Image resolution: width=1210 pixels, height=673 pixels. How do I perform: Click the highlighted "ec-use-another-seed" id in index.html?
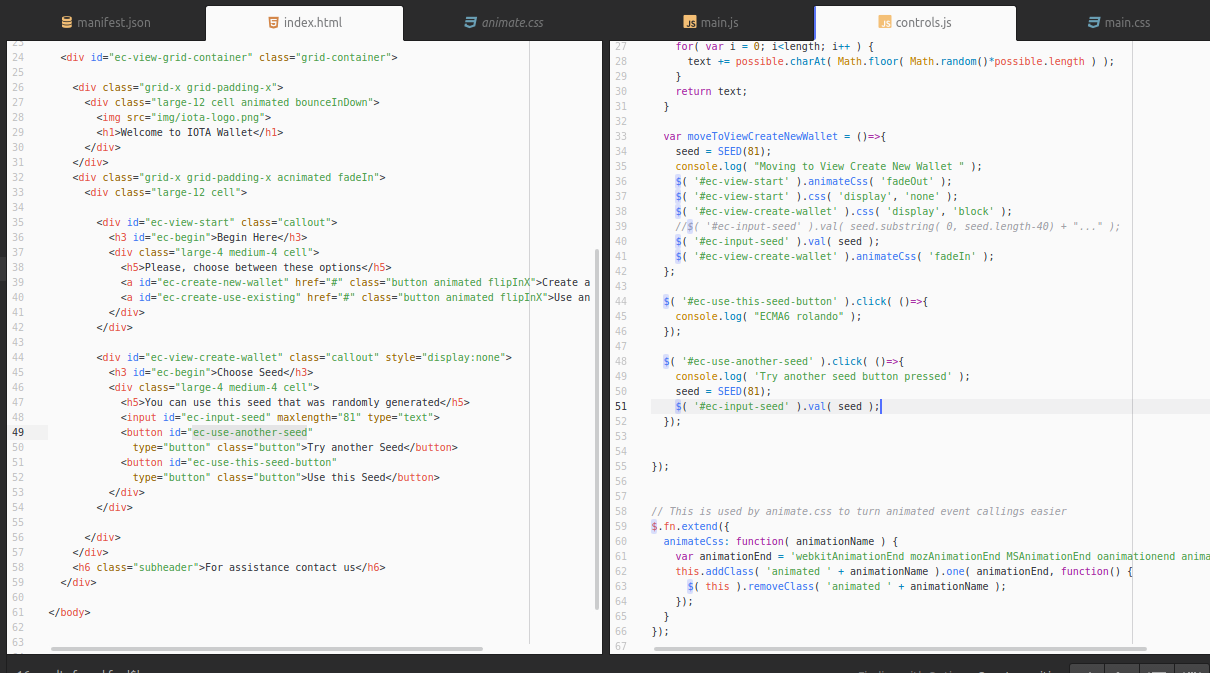coord(250,432)
